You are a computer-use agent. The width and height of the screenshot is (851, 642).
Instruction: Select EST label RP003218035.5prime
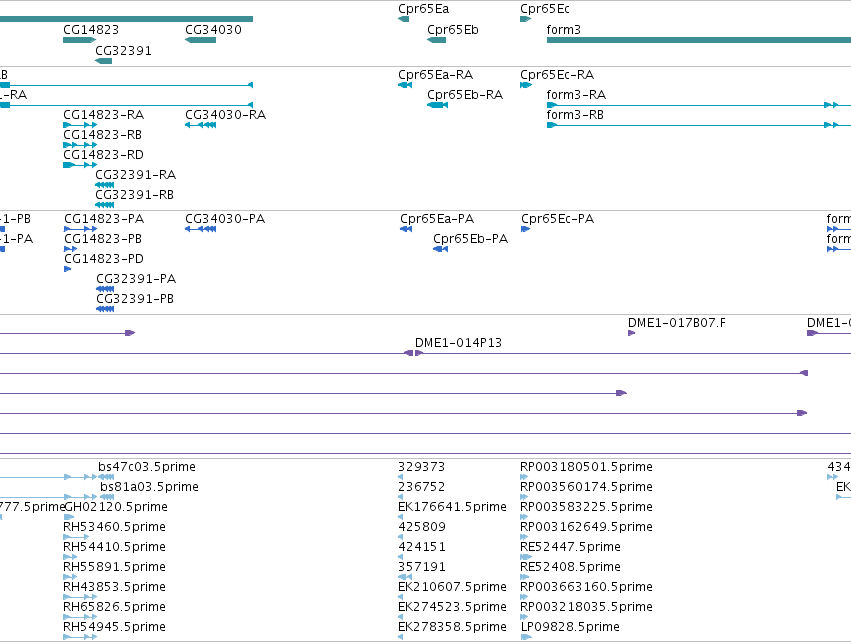coord(586,608)
